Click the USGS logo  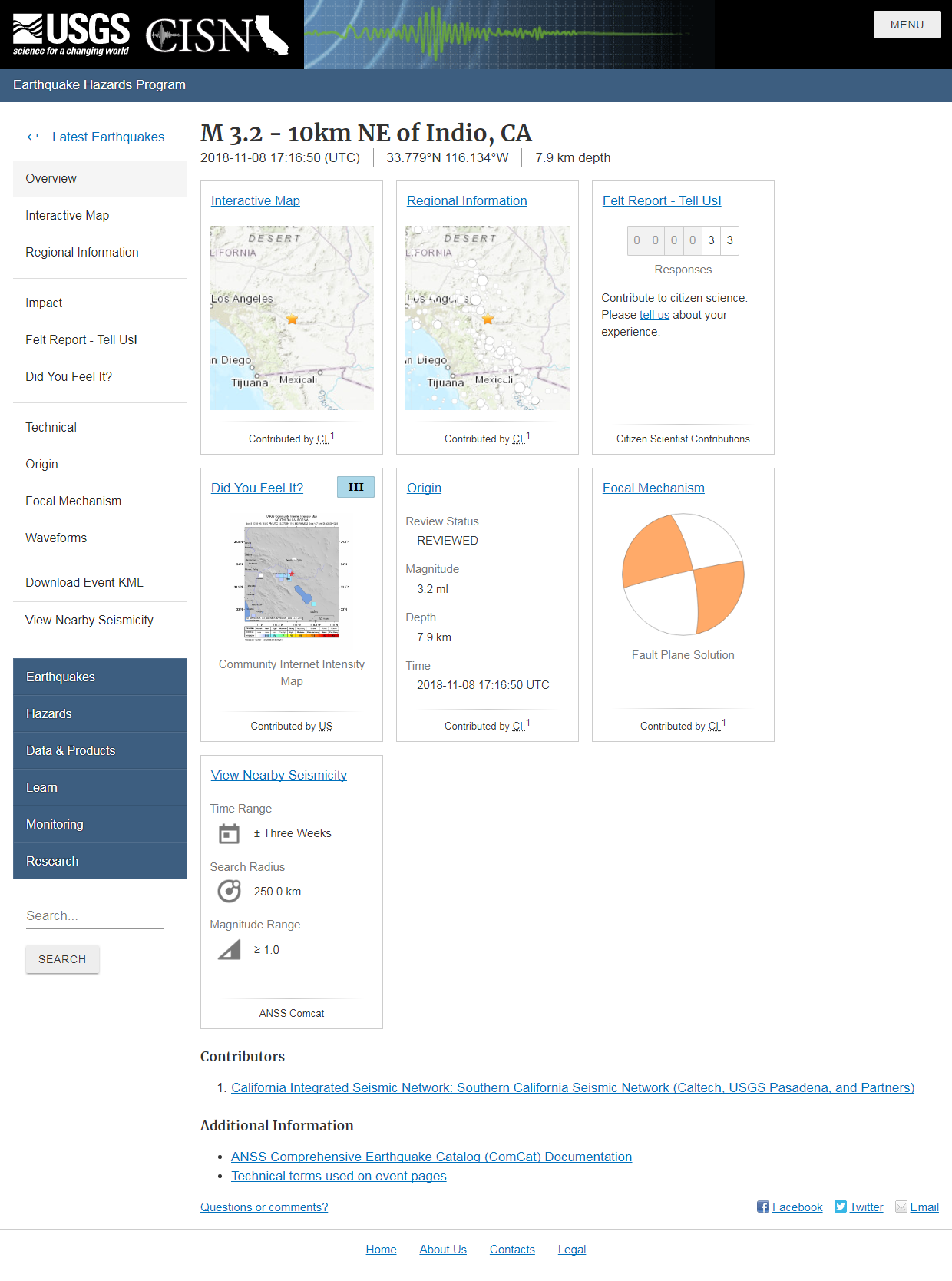click(x=71, y=35)
